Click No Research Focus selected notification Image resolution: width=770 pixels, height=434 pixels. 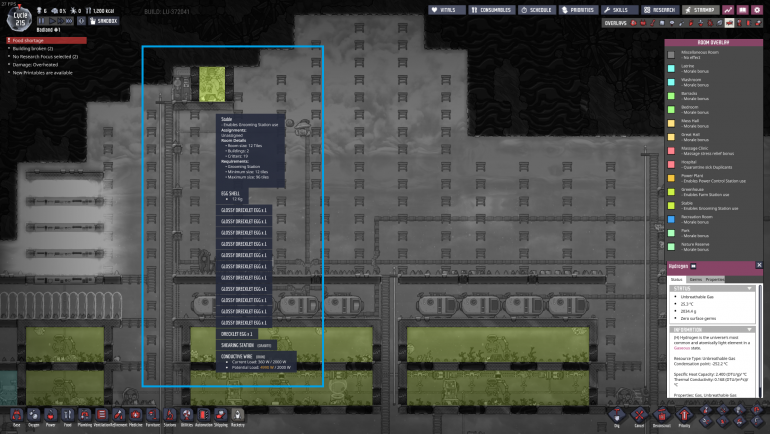click(45, 56)
